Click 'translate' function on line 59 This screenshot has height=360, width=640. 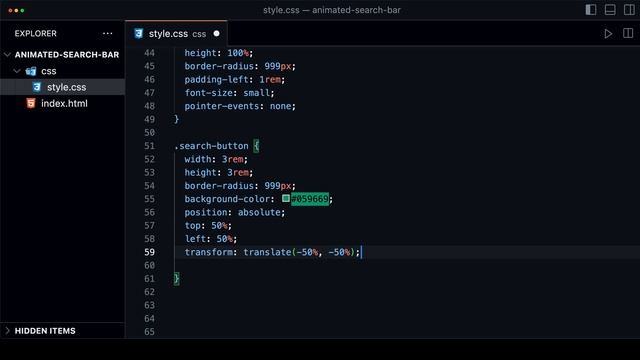click(x=267, y=252)
